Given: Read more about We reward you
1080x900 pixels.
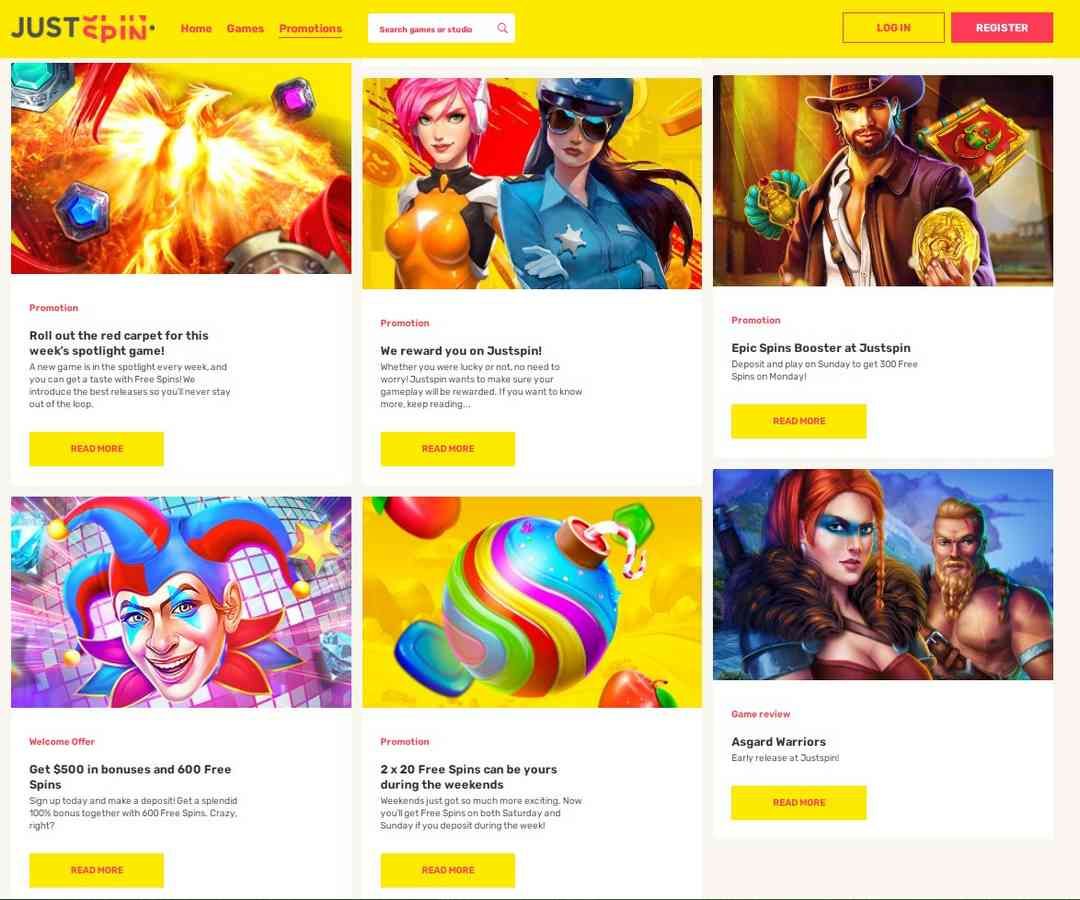Looking at the screenshot, I should 448,448.
